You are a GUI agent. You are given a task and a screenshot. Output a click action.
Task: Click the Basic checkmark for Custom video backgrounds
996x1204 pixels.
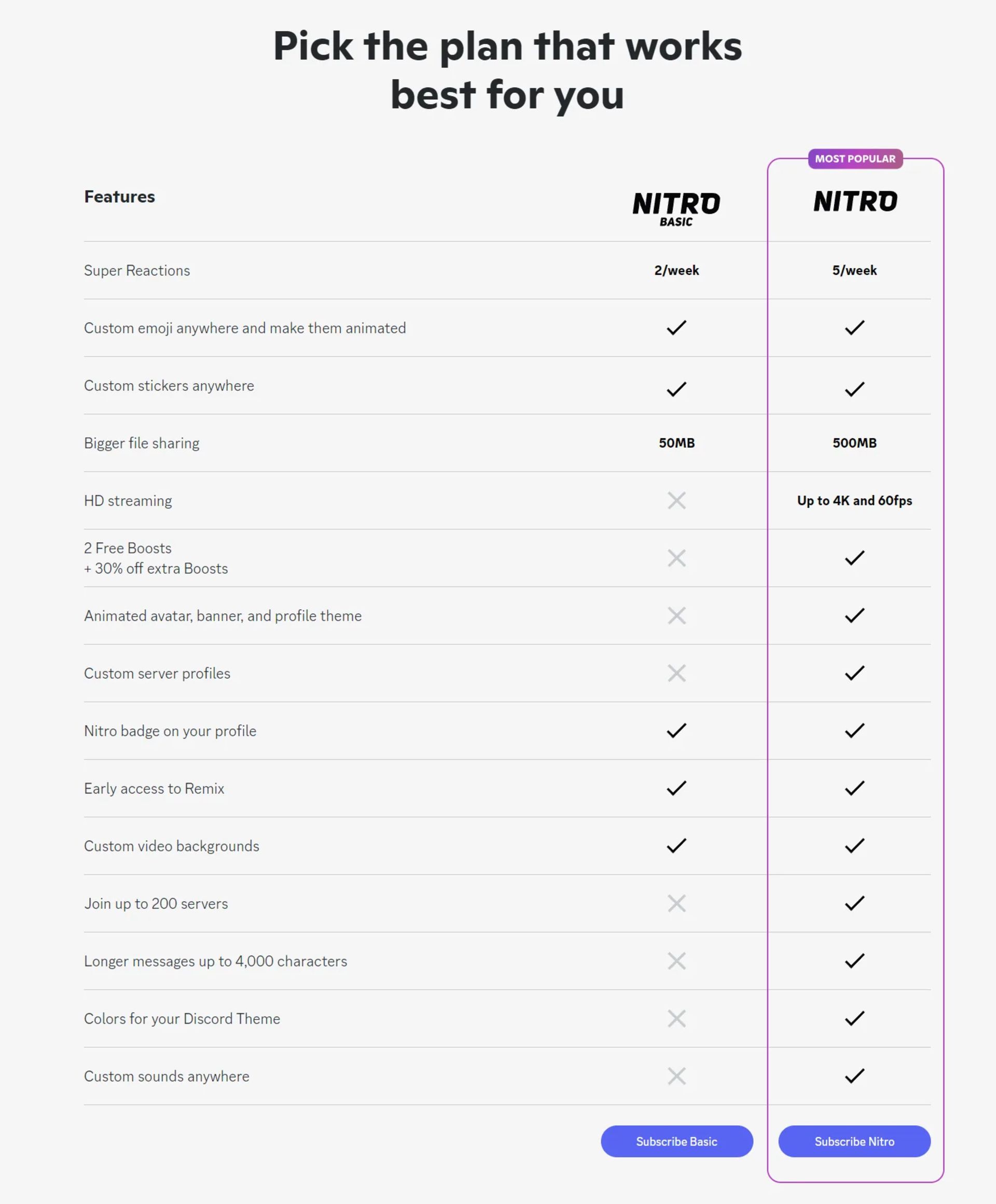click(x=676, y=846)
